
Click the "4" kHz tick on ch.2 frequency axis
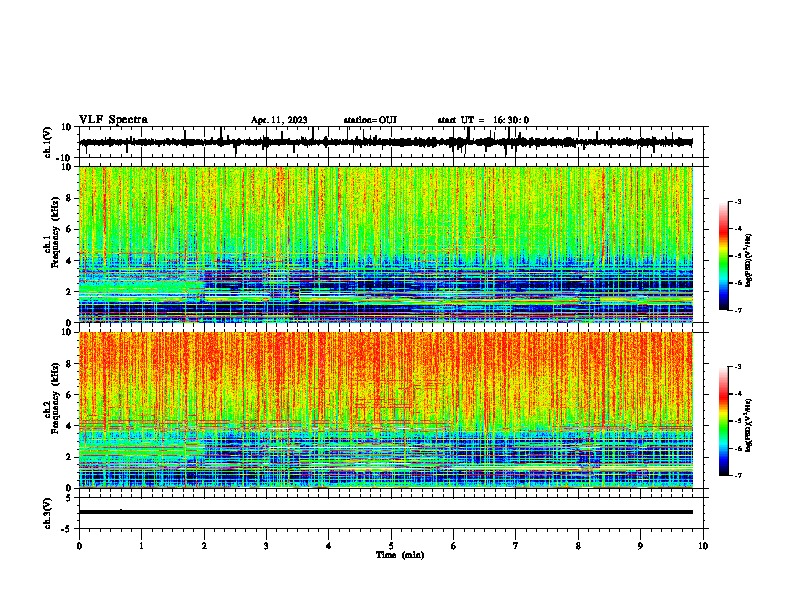point(69,426)
